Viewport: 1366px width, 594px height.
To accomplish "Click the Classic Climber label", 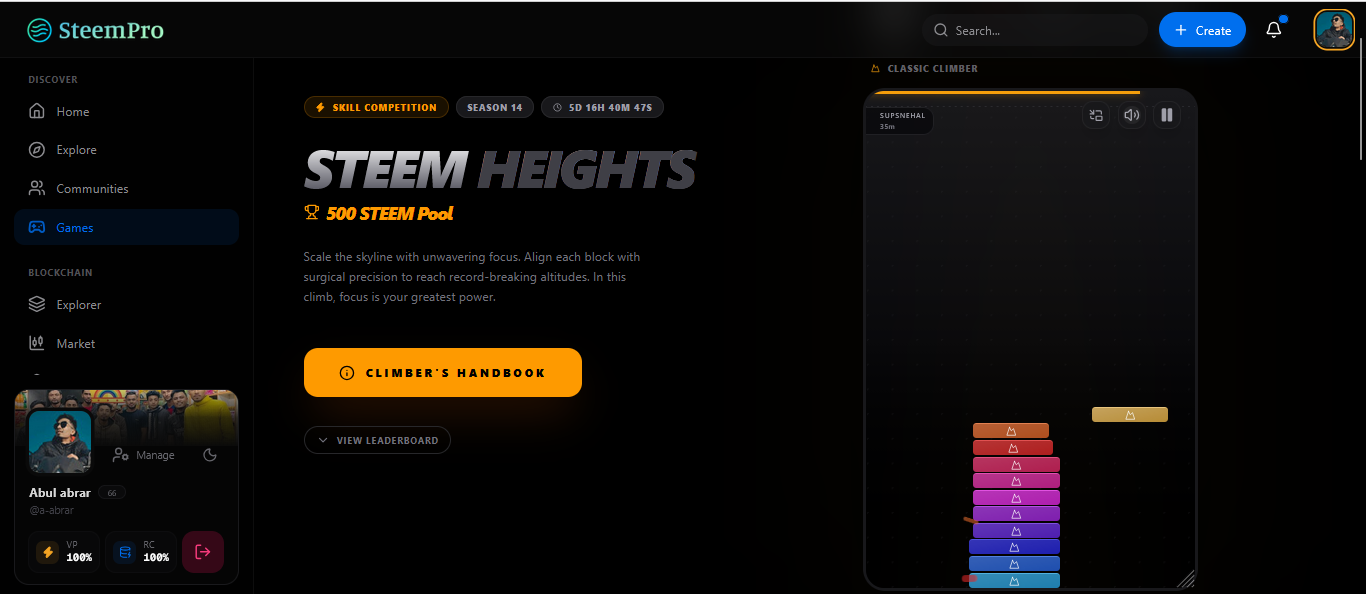I will pos(932,69).
